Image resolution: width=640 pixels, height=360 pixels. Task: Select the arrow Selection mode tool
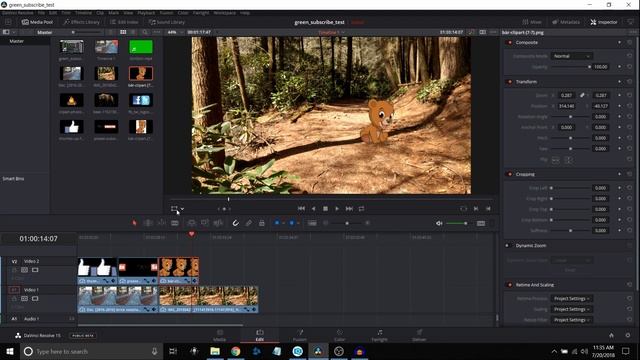134,223
